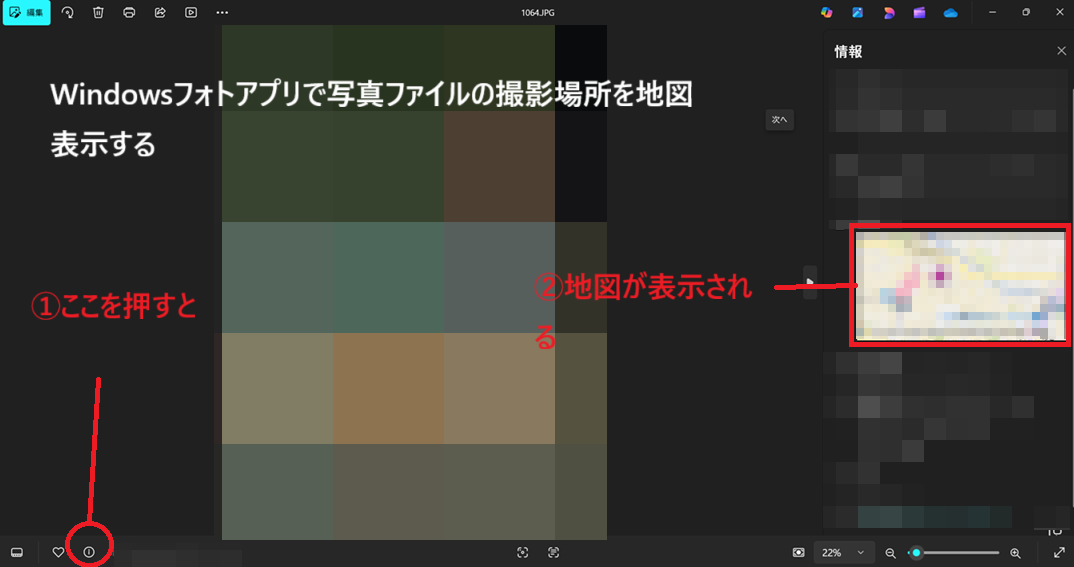Close the 情報 info panel
1074x567 pixels.
point(1062,51)
